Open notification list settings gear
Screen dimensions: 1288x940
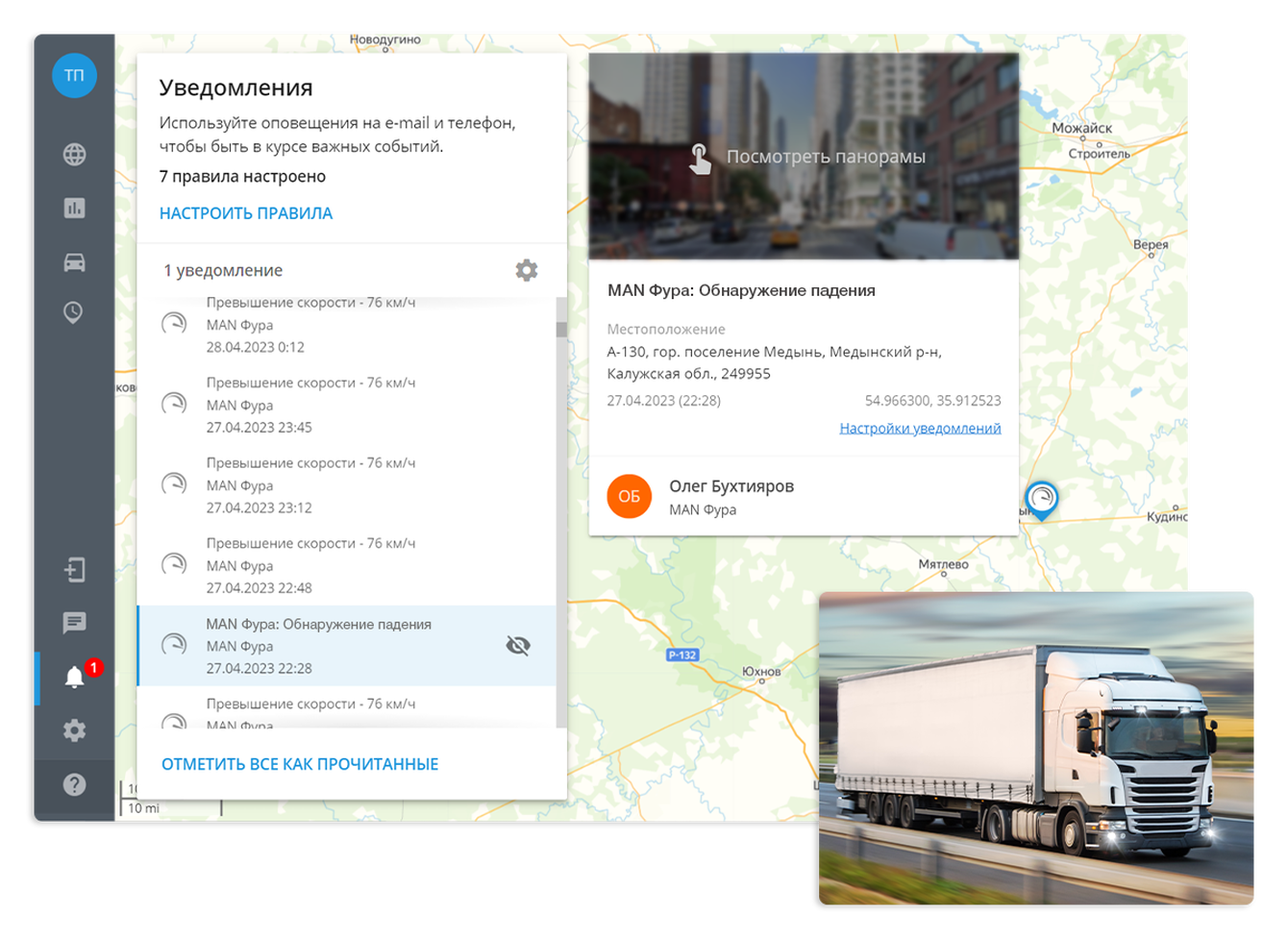coord(526,270)
